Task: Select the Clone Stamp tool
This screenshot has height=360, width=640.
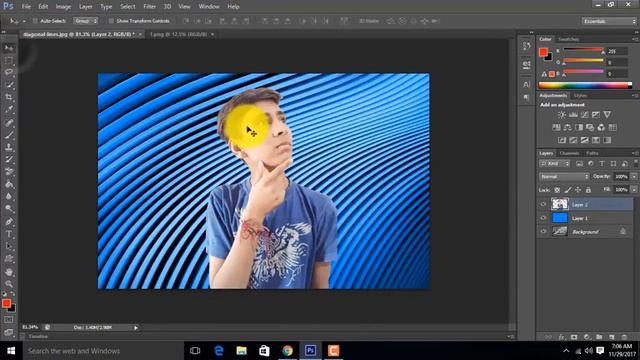Action: pos(9,147)
